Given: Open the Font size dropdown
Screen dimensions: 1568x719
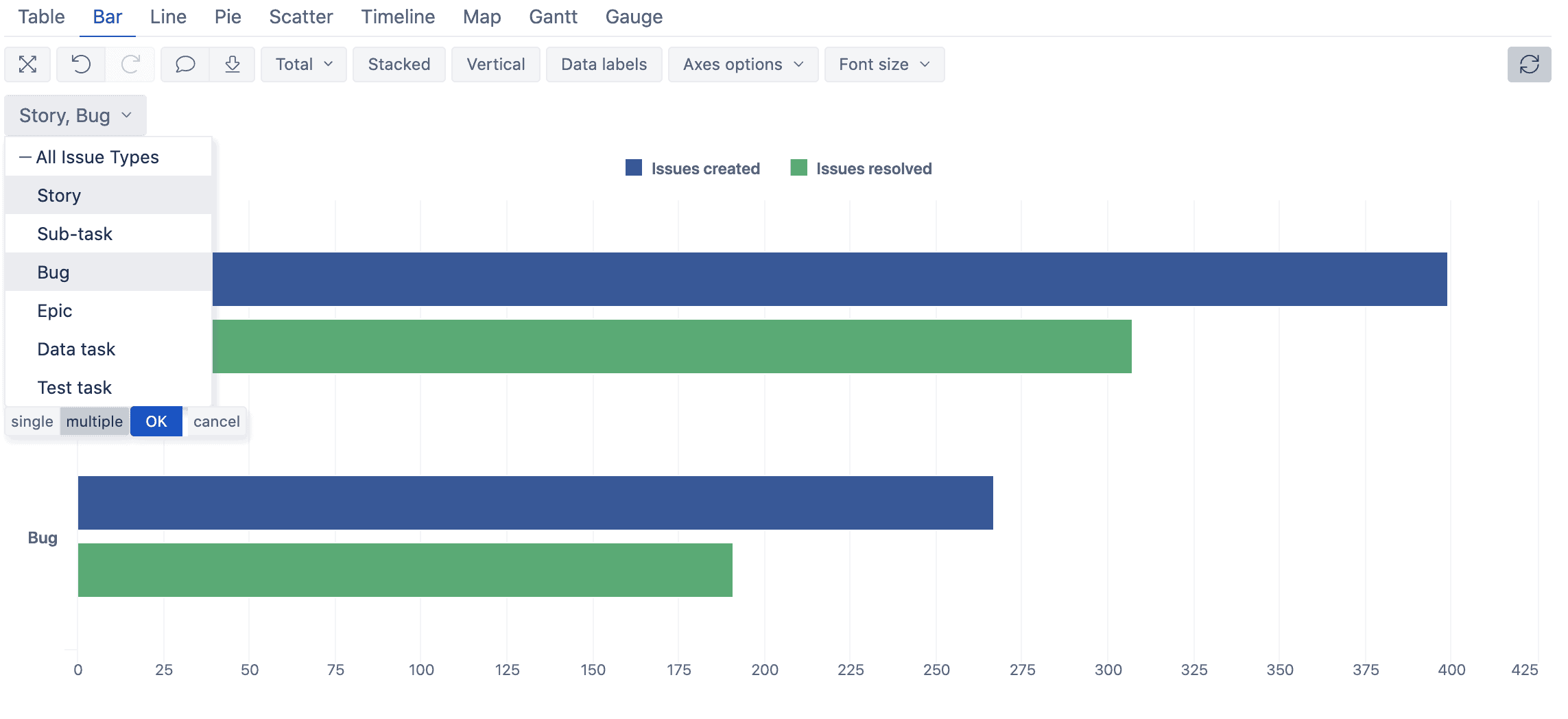Looking at the screenshot, I should coord(884,64).
